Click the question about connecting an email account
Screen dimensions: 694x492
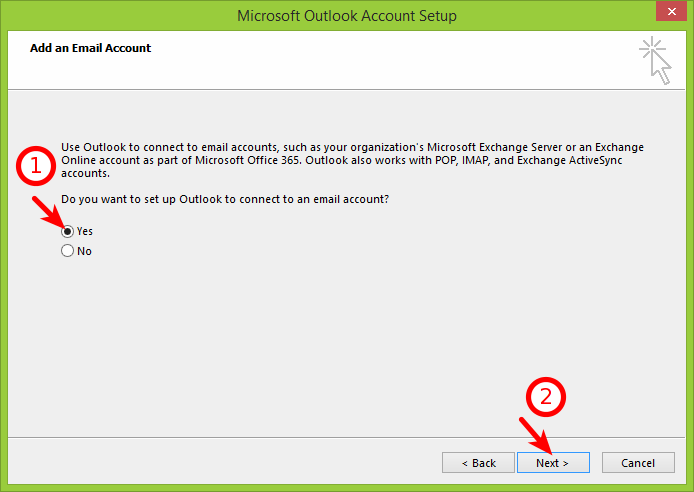point(225,199)
